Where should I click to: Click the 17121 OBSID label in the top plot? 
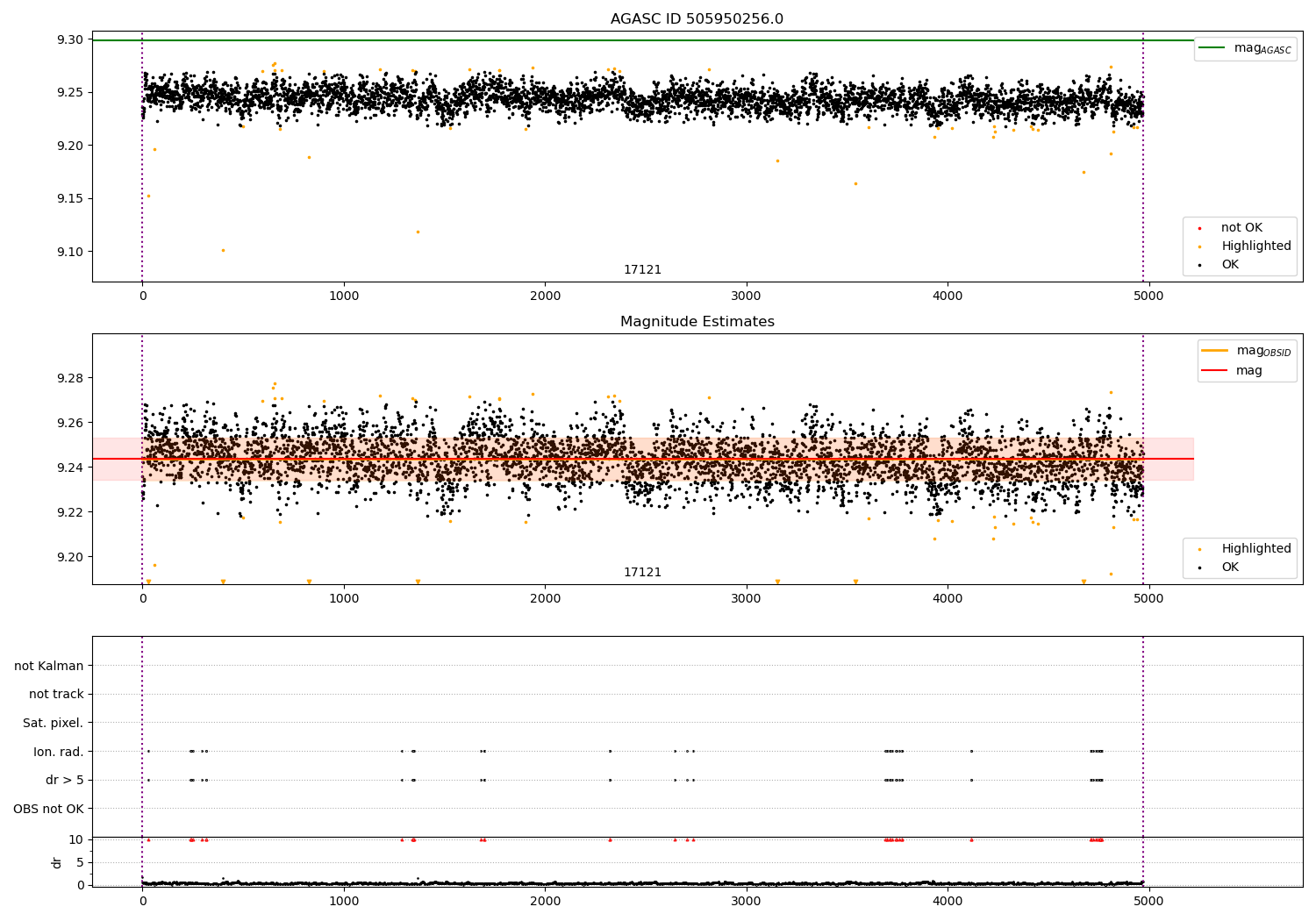(642, 270)
